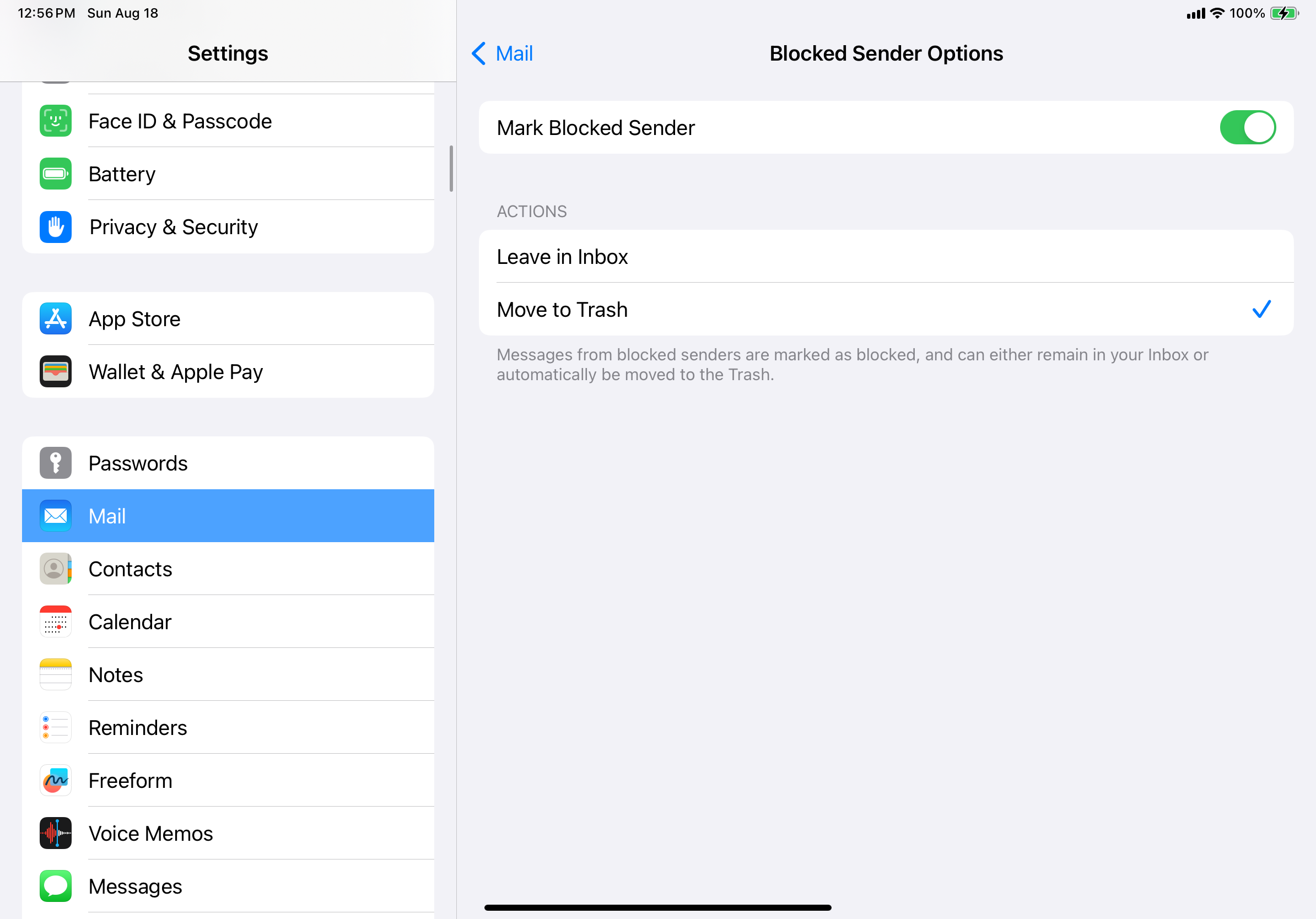This screenshot has height=919, width=1316.
Task: Tap the Wallet & Apple Pay icon
Action: 56,371
